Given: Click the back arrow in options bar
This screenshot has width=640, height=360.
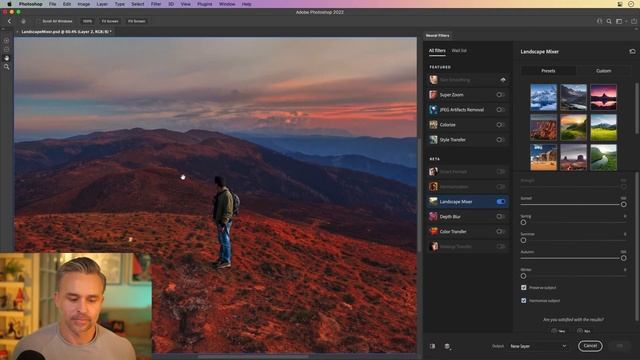Looking at the screenshot, I should tap(9, 21).
